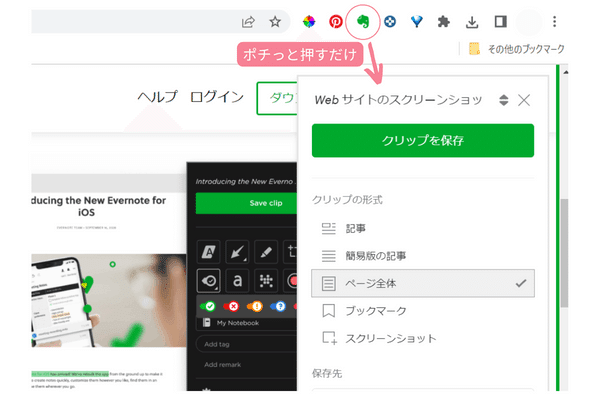Open the ヘルプ link
Viewport: 600px width, 400px height.
(157, 97)
